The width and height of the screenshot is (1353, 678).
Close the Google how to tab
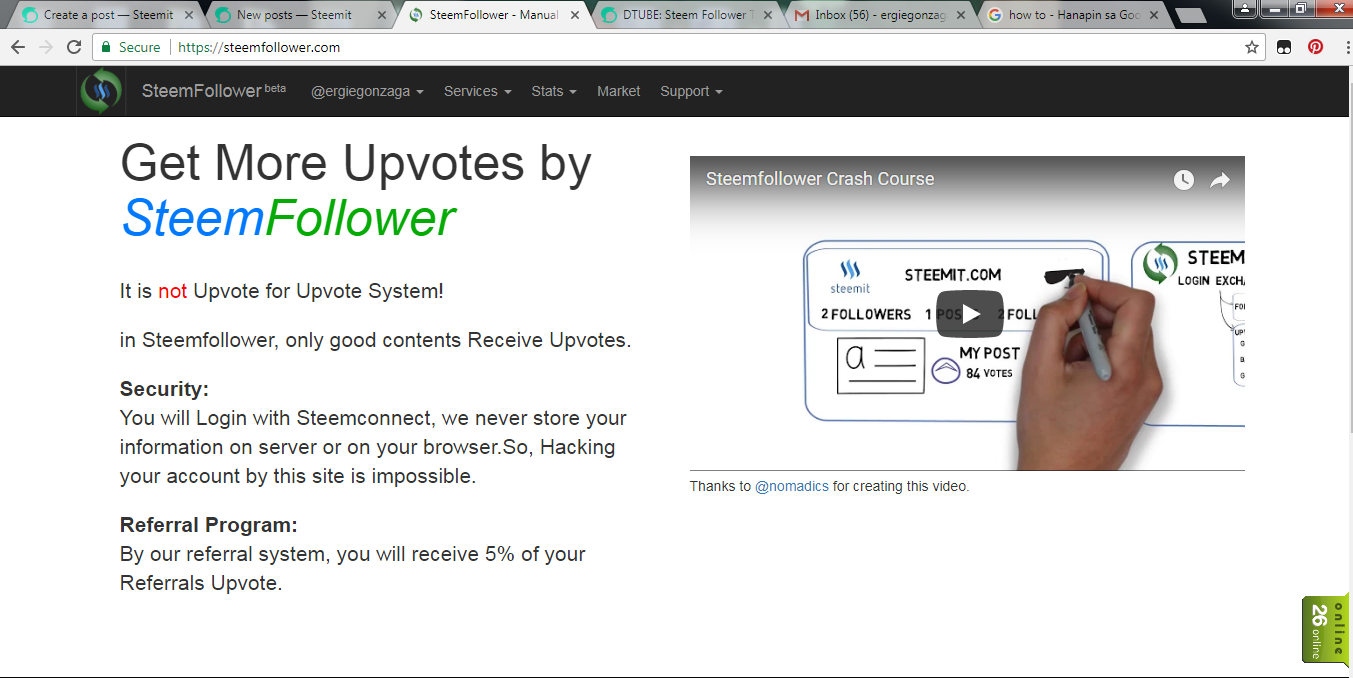(1153, 15)
